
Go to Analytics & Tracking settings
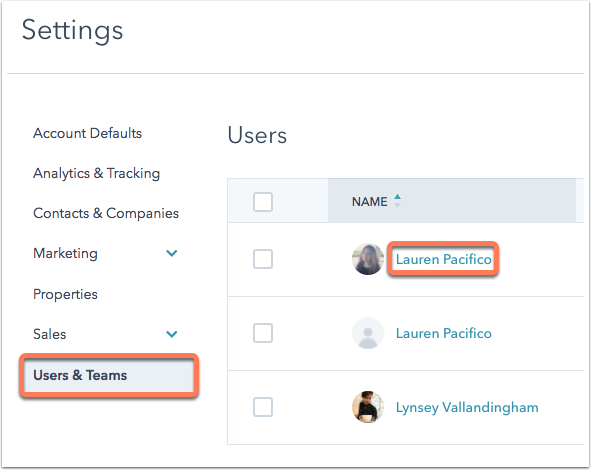pyautogui.click(x=96, y=173)
